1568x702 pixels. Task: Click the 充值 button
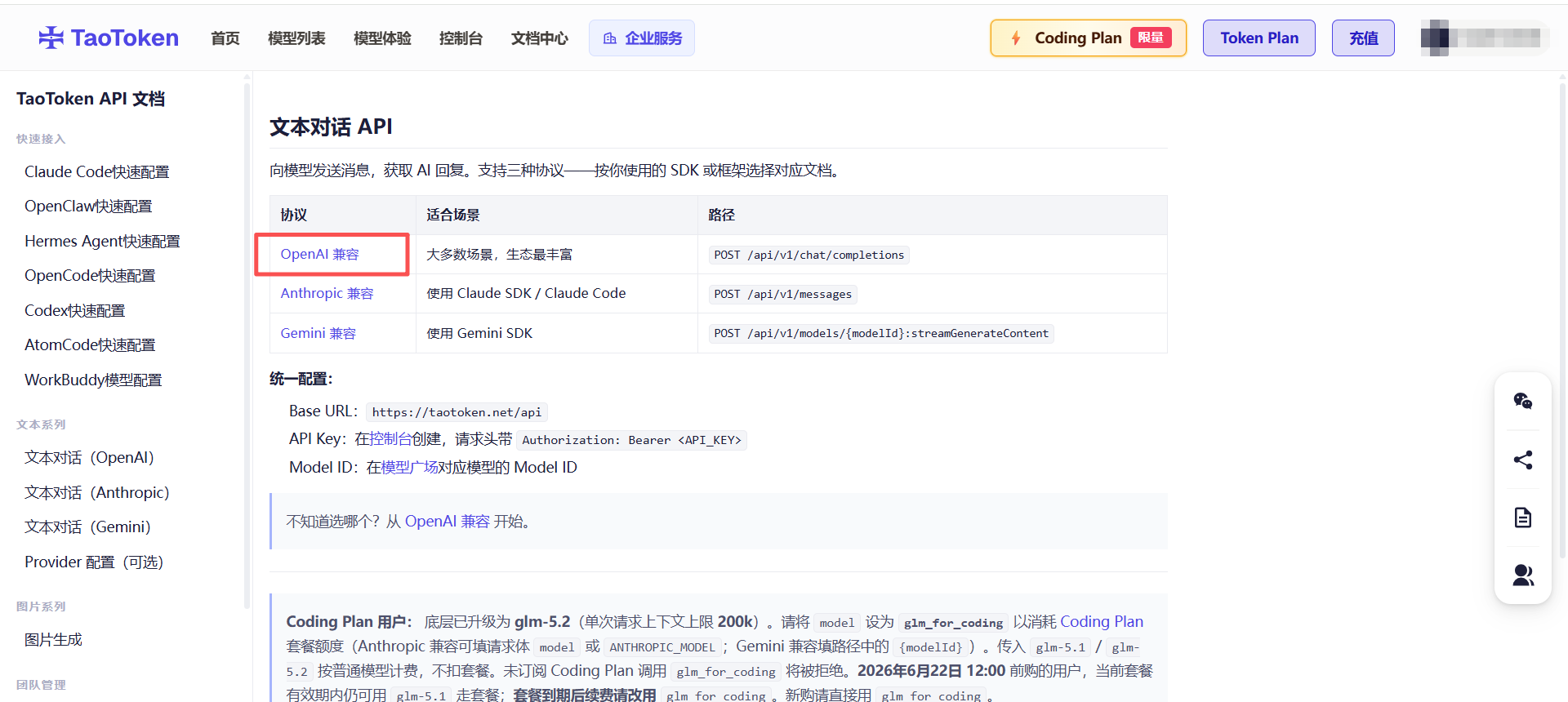point(1363,38)
